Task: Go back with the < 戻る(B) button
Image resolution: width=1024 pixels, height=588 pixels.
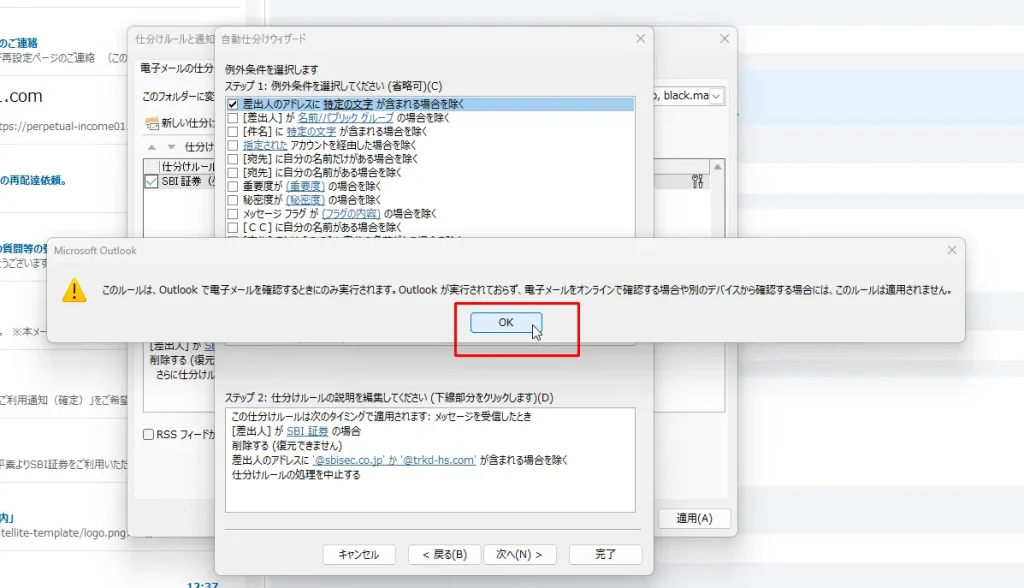Action: click(444, 554)
